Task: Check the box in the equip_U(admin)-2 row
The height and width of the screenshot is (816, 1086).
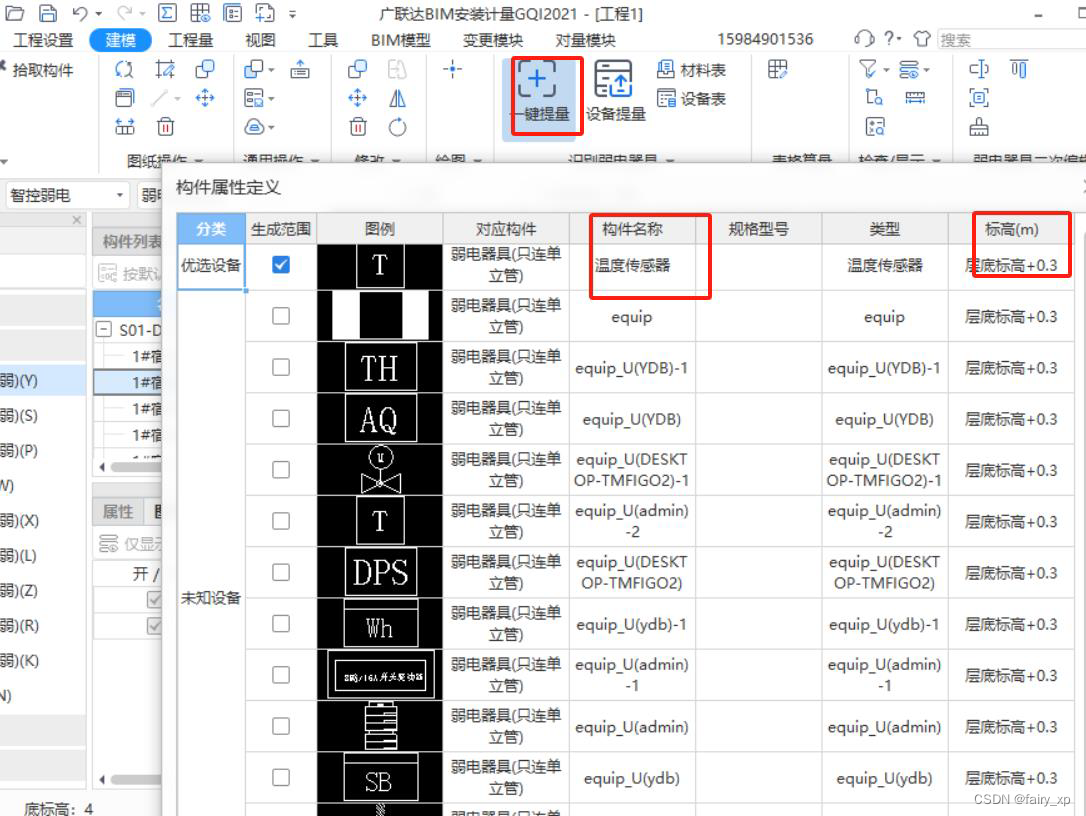Action: [x=281, y=521]
